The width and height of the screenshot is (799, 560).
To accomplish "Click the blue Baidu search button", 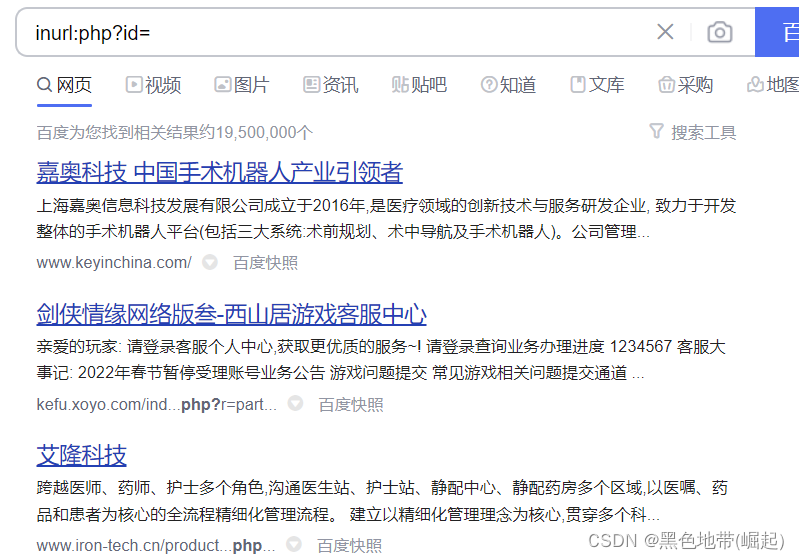I will 777,32.
